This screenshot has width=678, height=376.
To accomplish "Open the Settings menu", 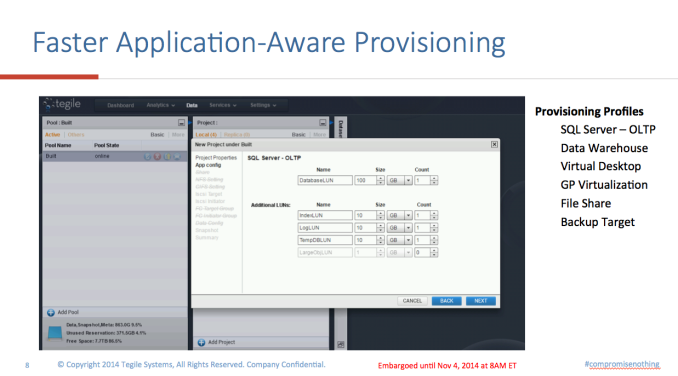I will click(x=263, y=105).
